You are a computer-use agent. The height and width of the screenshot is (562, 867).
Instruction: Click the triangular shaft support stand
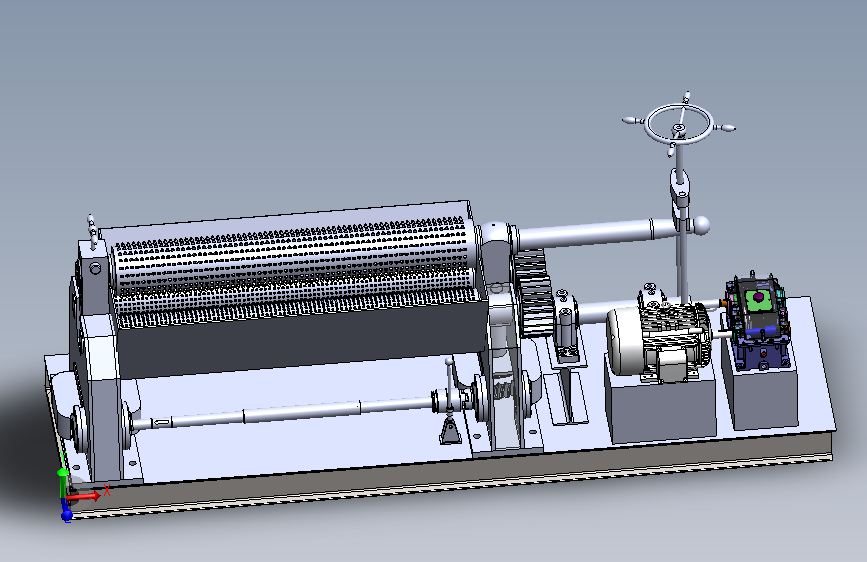coord(450,430)
